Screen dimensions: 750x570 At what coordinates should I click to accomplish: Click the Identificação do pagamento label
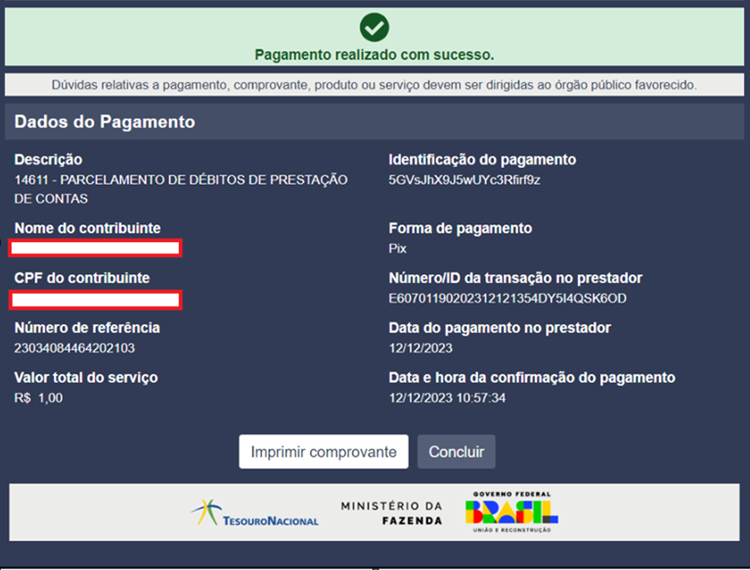tap(482, 160)
